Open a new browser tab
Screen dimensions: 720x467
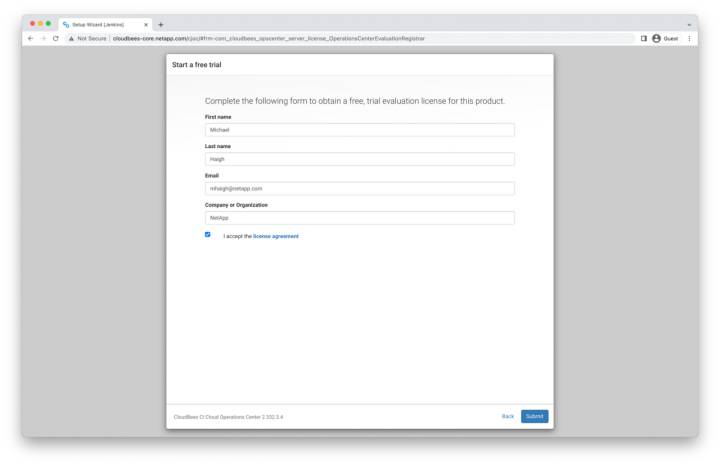pos(161,24)
